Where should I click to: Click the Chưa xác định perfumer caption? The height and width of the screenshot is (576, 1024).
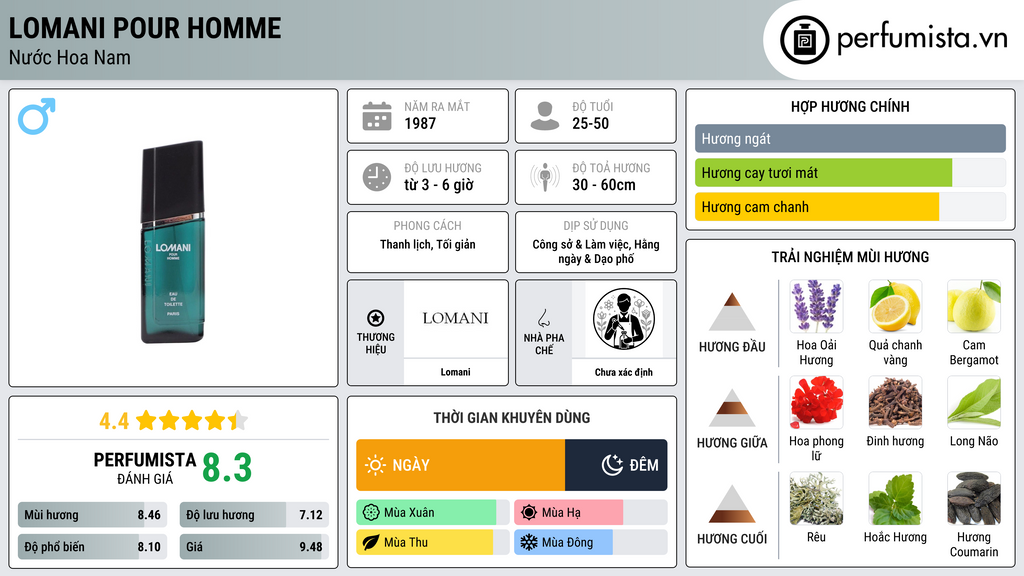pos(624,372)
